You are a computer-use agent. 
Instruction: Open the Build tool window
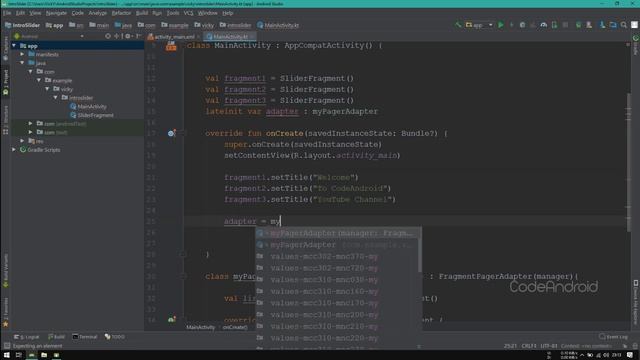click(x=56, y=337)
